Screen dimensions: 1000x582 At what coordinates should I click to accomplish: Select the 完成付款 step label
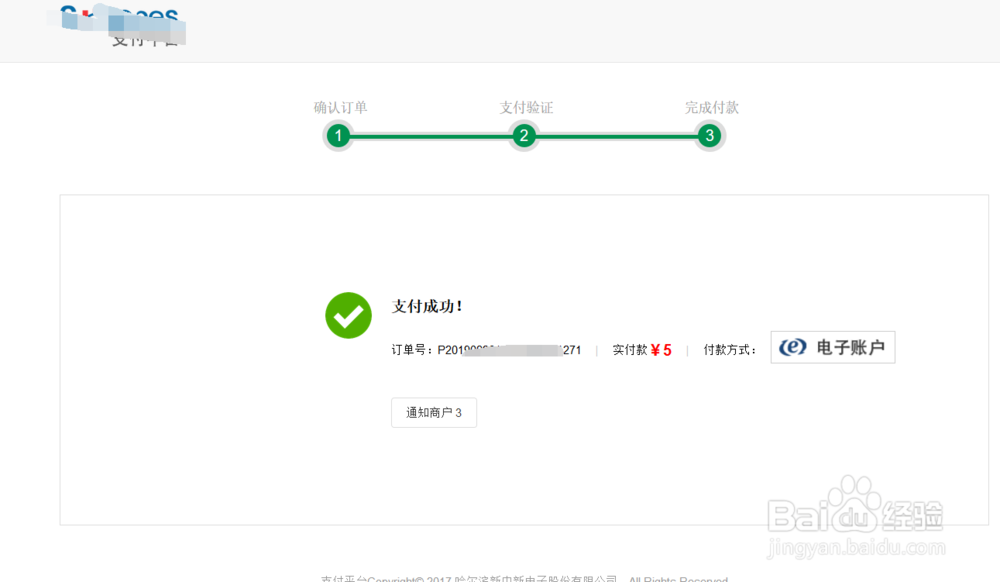(x=709, y=108)
